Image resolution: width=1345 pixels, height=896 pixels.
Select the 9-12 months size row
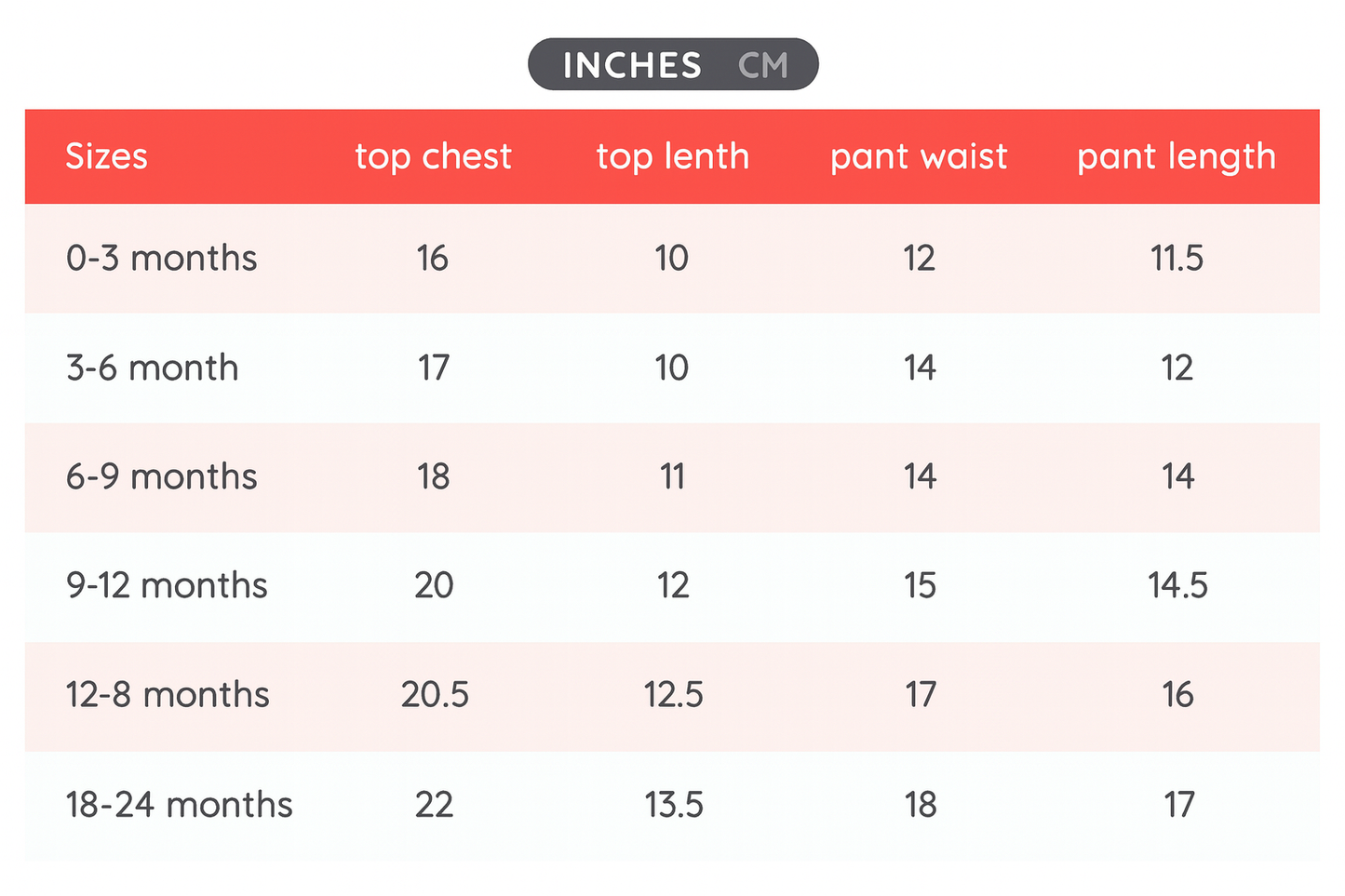pos(167,585)
